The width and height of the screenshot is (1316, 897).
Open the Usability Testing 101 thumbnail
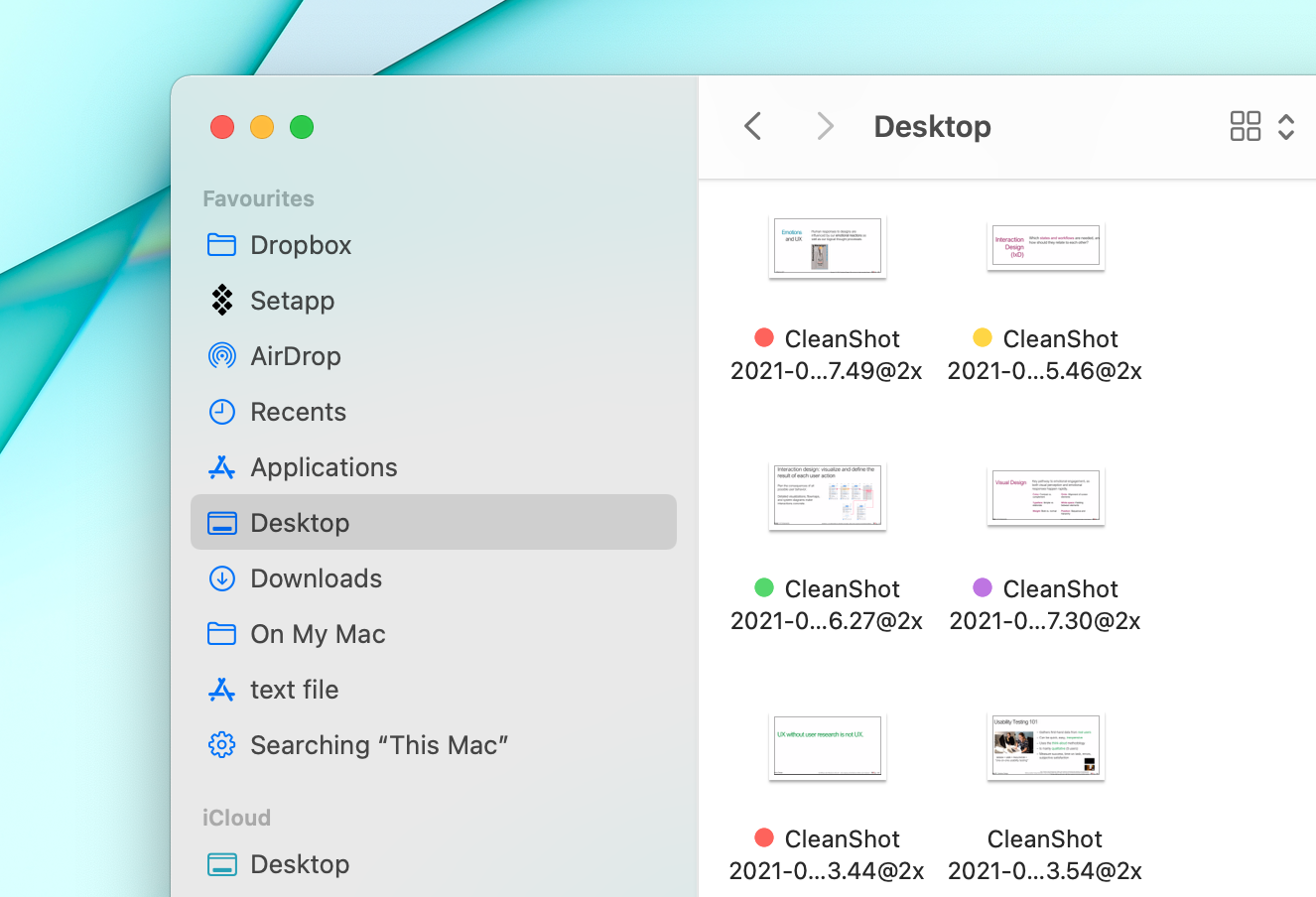pos(1045,747)
